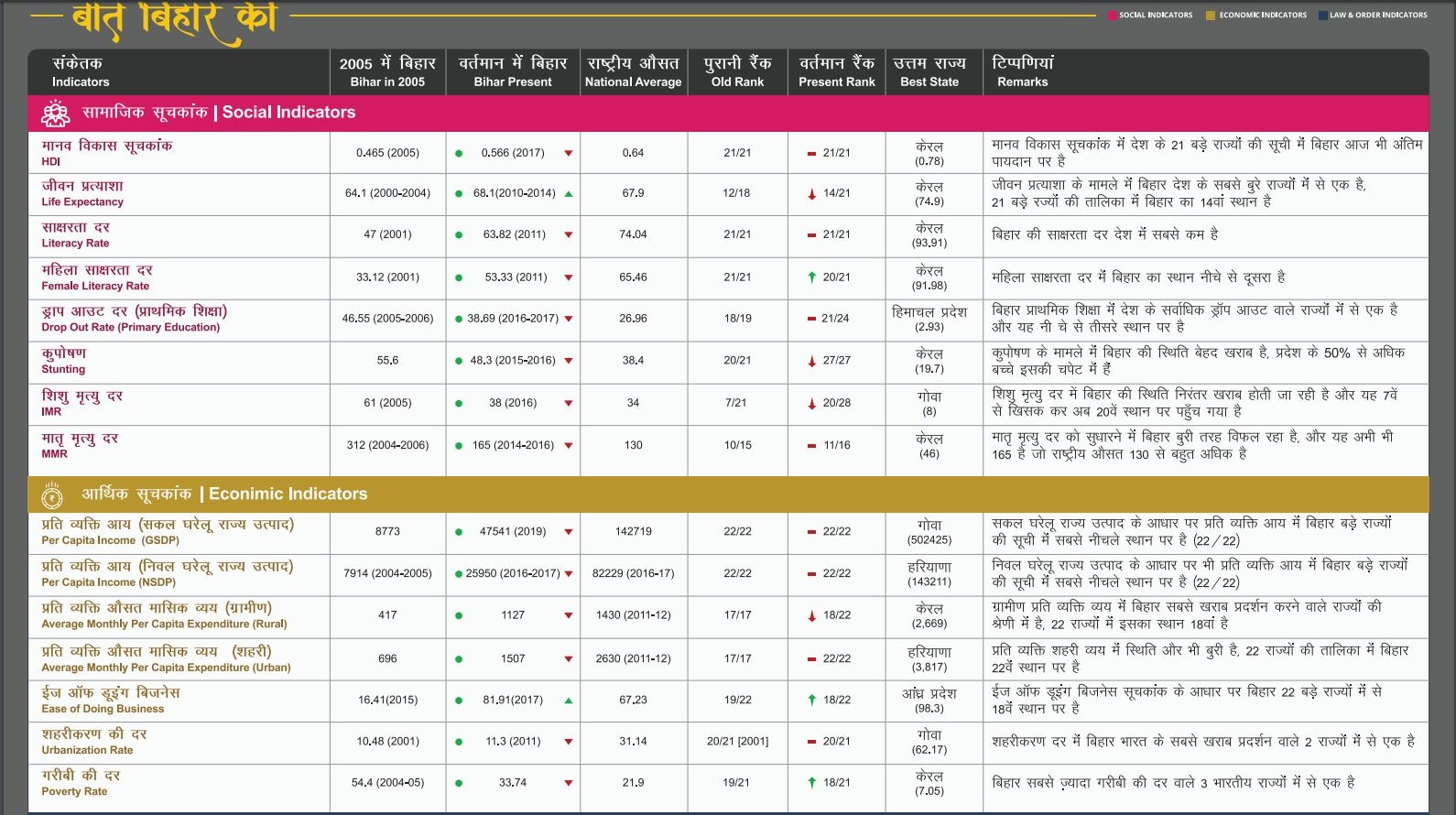Click the green dot in MMR row

(x=459, y=446)
